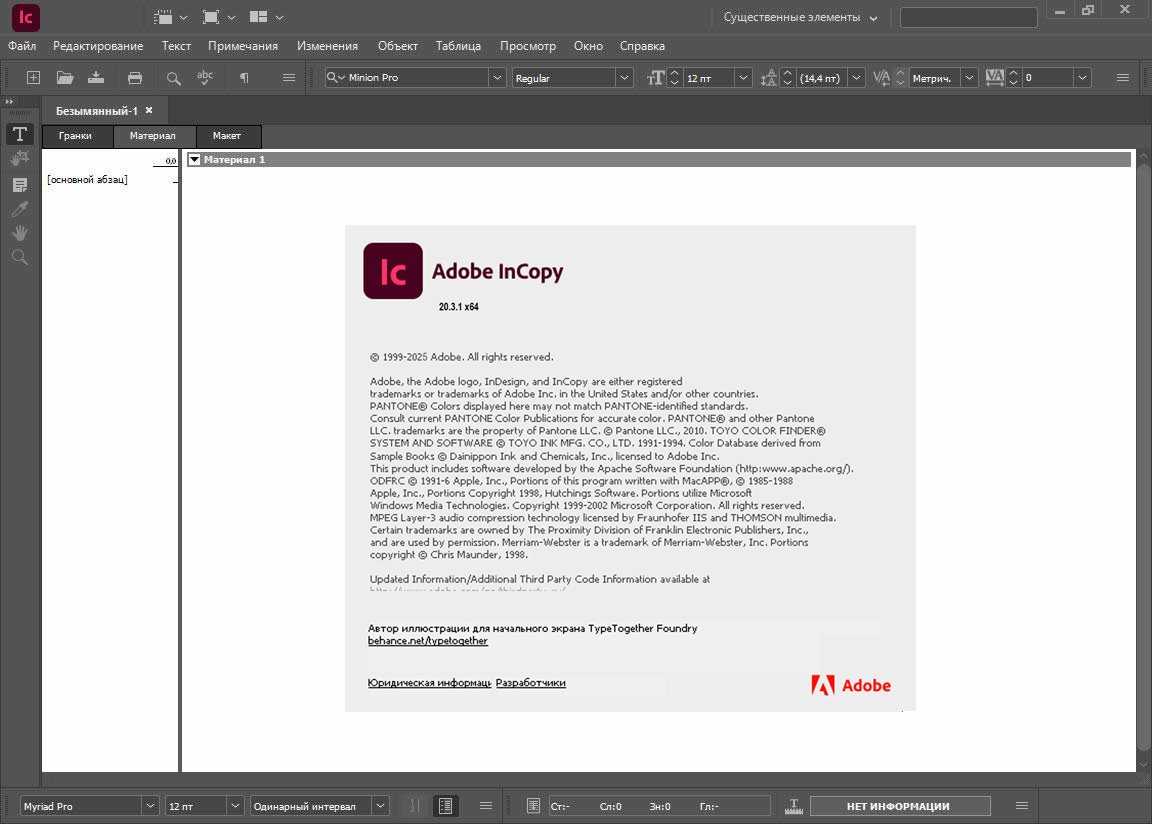Select the Note tool
The width and height of the screenshot is (1152, 824).
tap(20, 185)
